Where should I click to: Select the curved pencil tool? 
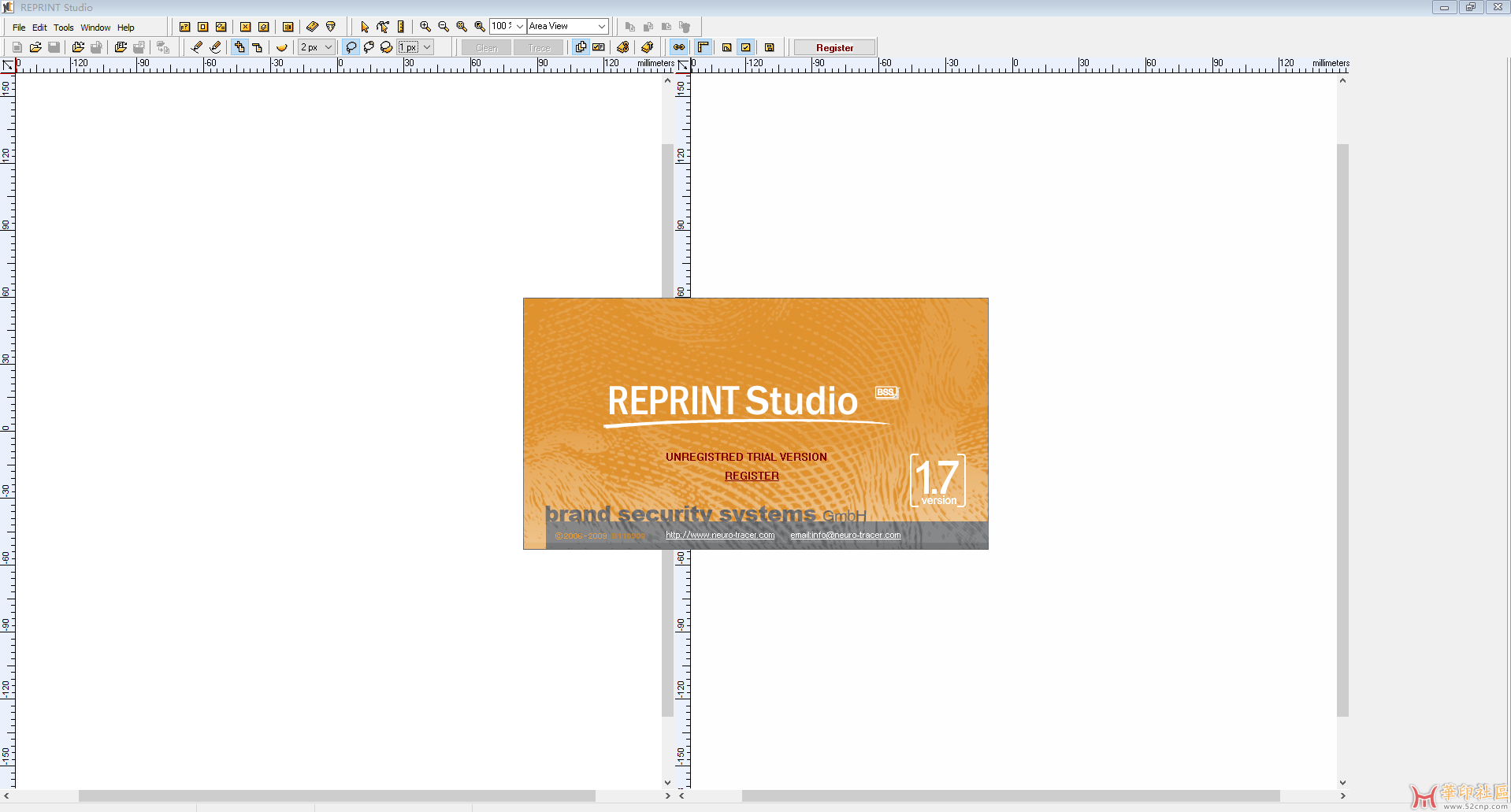(215, 47)
